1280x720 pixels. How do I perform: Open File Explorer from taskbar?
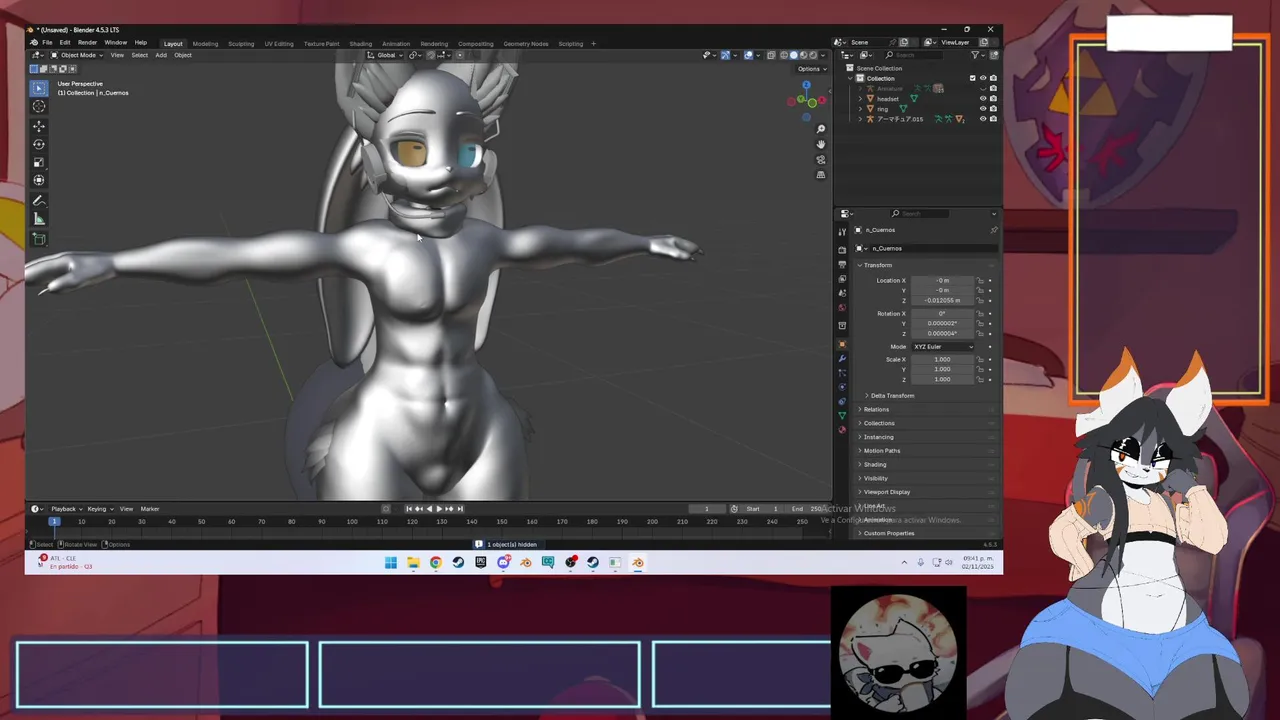pyautogui.click(x=413, y=562)
